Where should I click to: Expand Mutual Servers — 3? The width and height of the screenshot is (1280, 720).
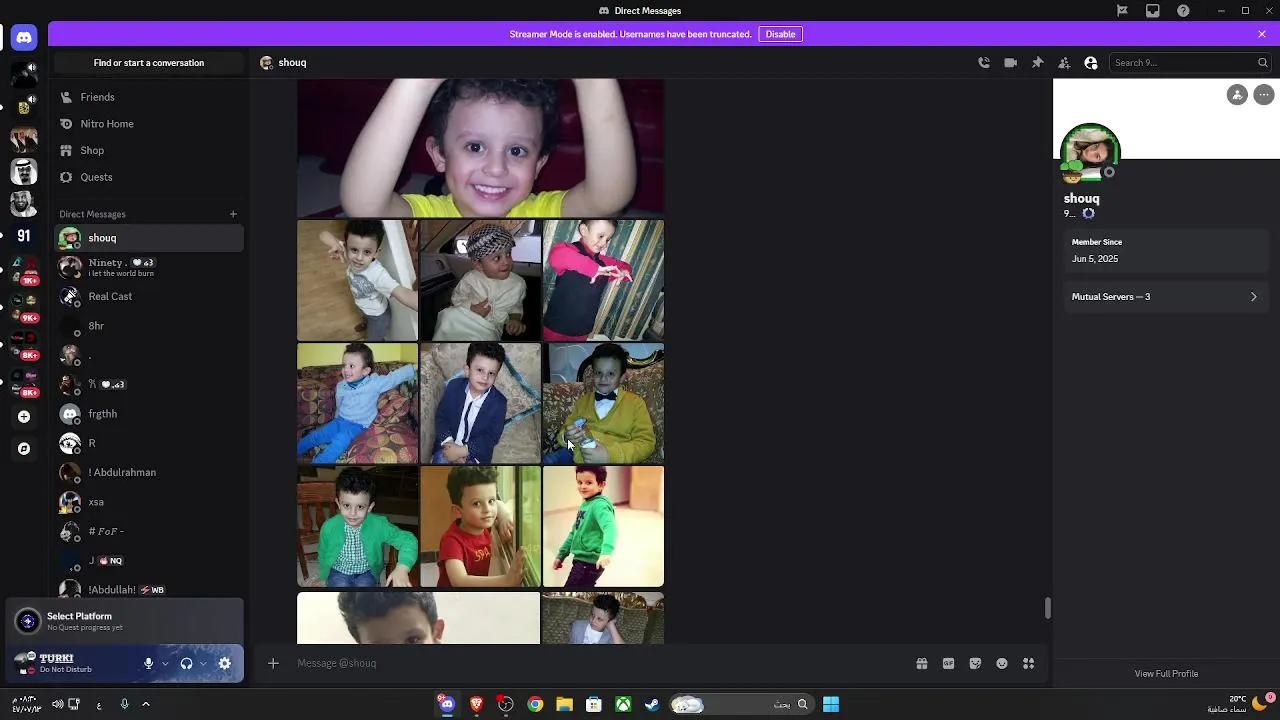pyautogui.click(x=1166, y=297)
